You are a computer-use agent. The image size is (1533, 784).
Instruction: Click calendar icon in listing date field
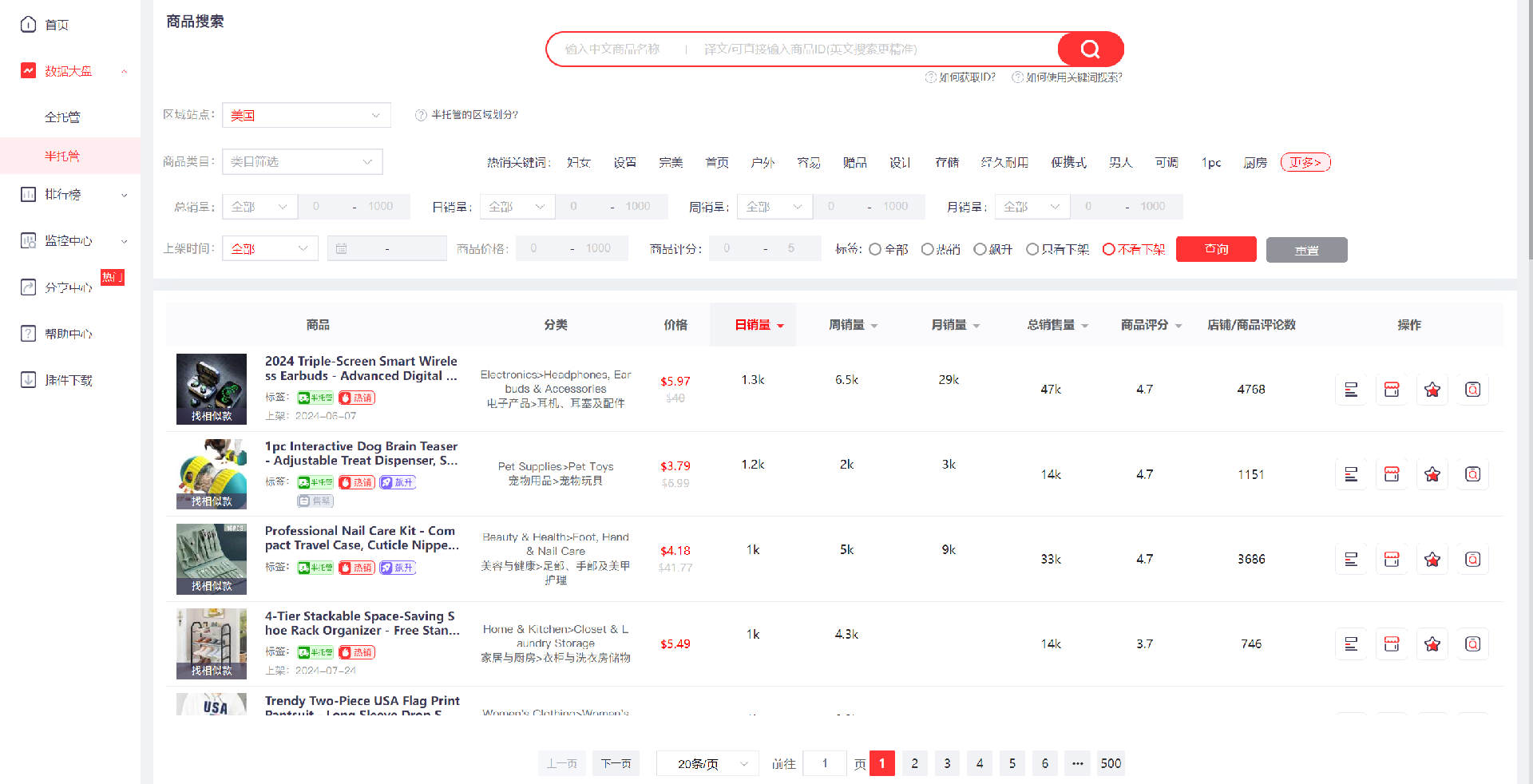tap(342, 248)
